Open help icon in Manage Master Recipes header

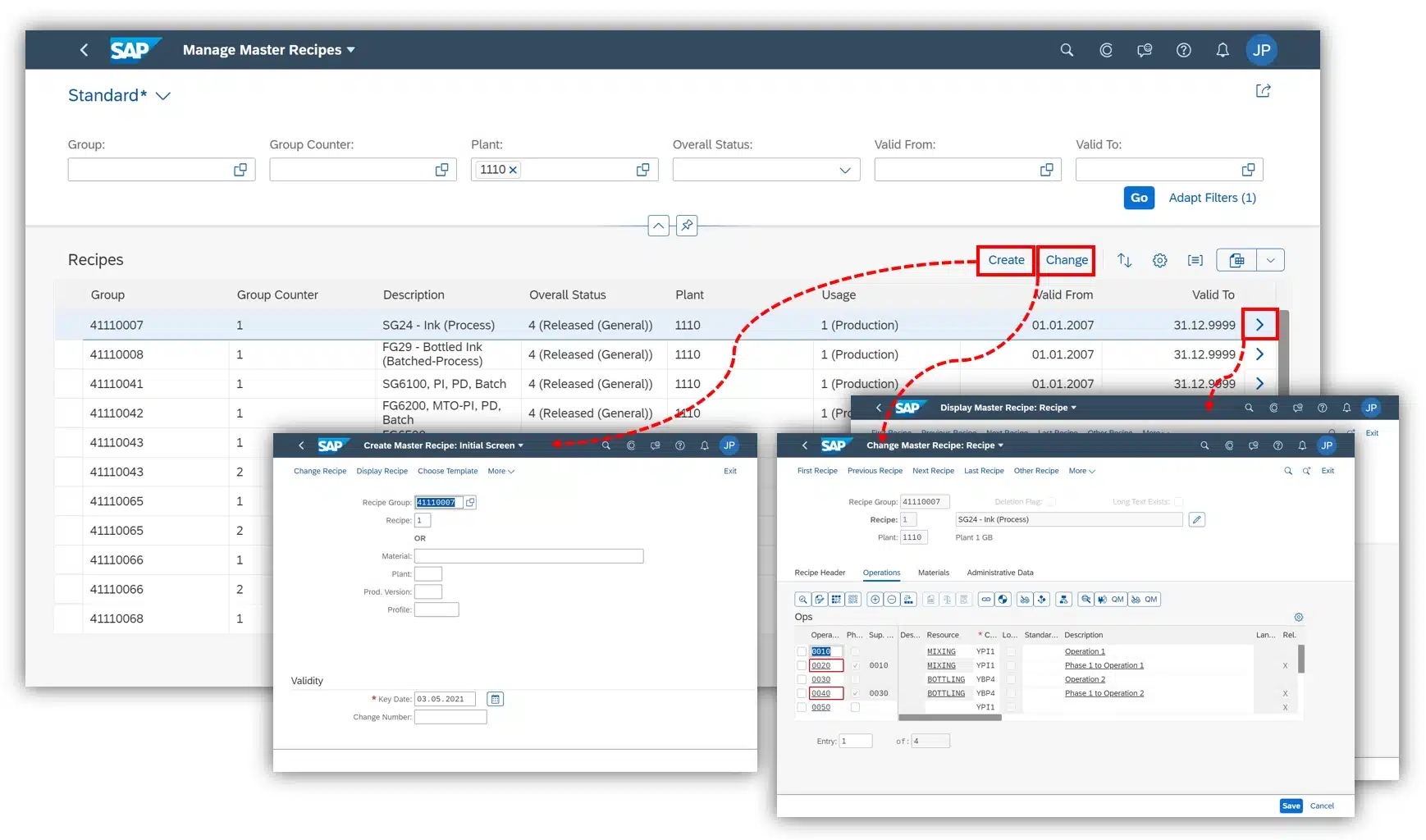pos(1183,50)
